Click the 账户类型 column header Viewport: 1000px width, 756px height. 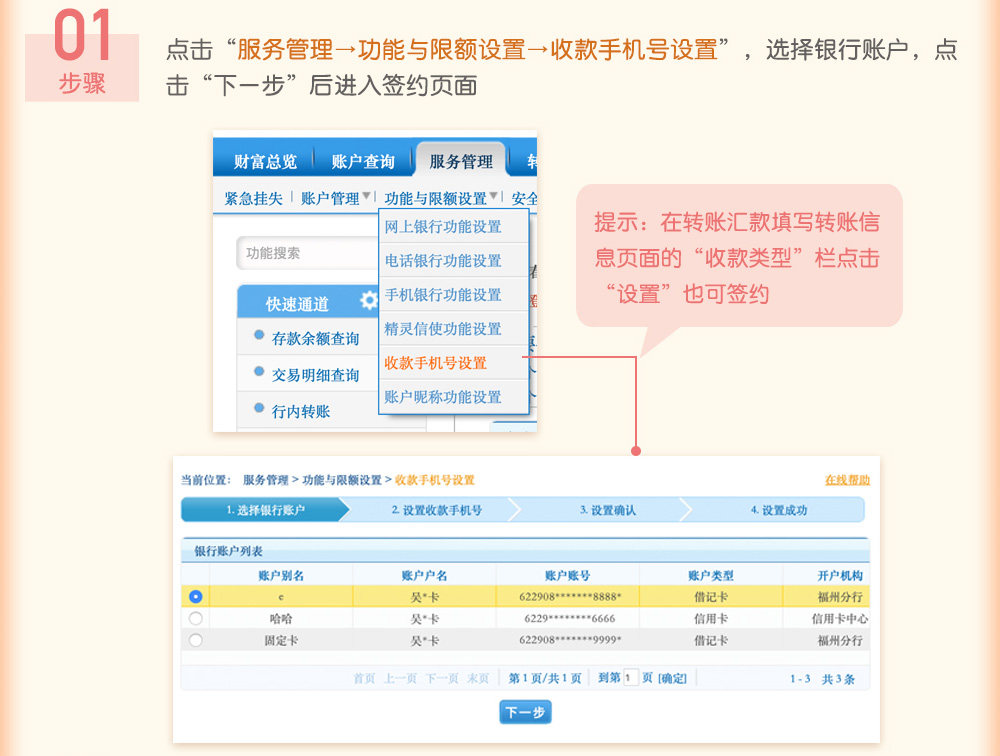click(x=710, y=575)
